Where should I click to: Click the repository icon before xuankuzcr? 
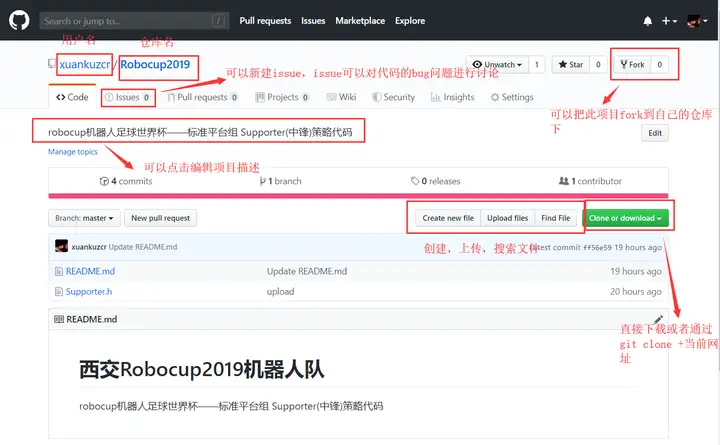point(52,64)
